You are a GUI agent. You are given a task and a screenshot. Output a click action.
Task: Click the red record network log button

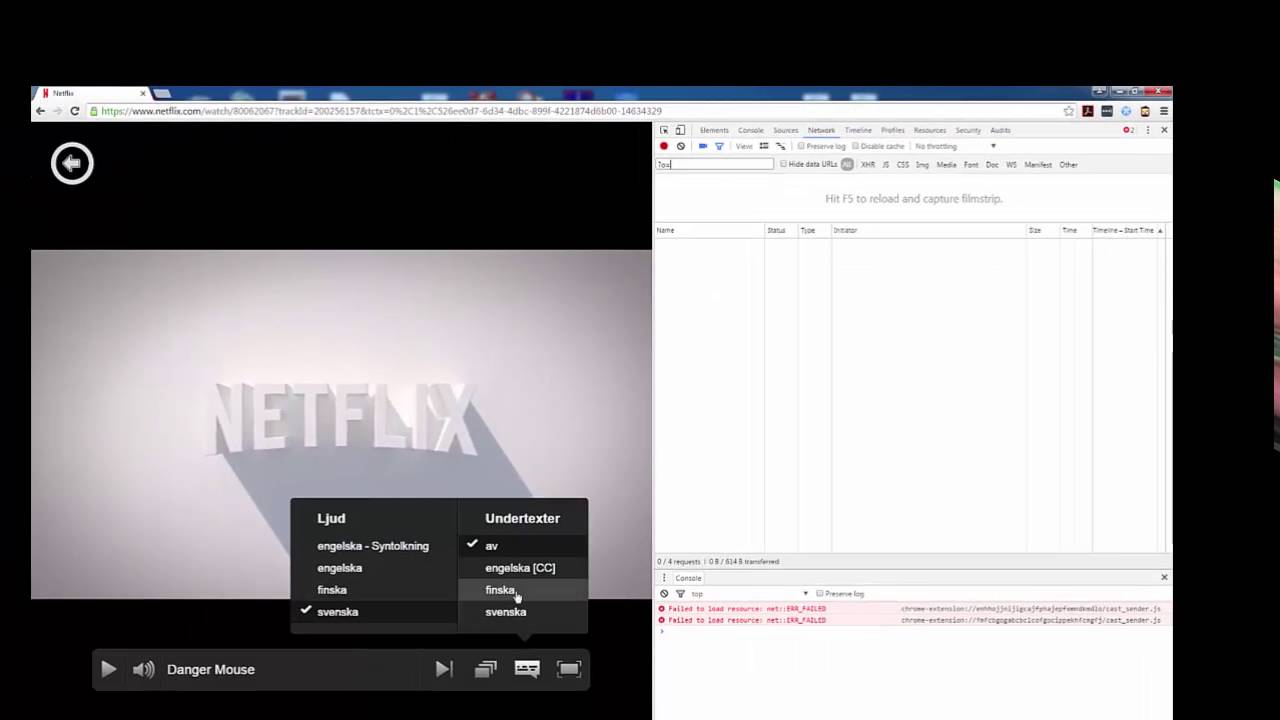click(x=664, y=146)
